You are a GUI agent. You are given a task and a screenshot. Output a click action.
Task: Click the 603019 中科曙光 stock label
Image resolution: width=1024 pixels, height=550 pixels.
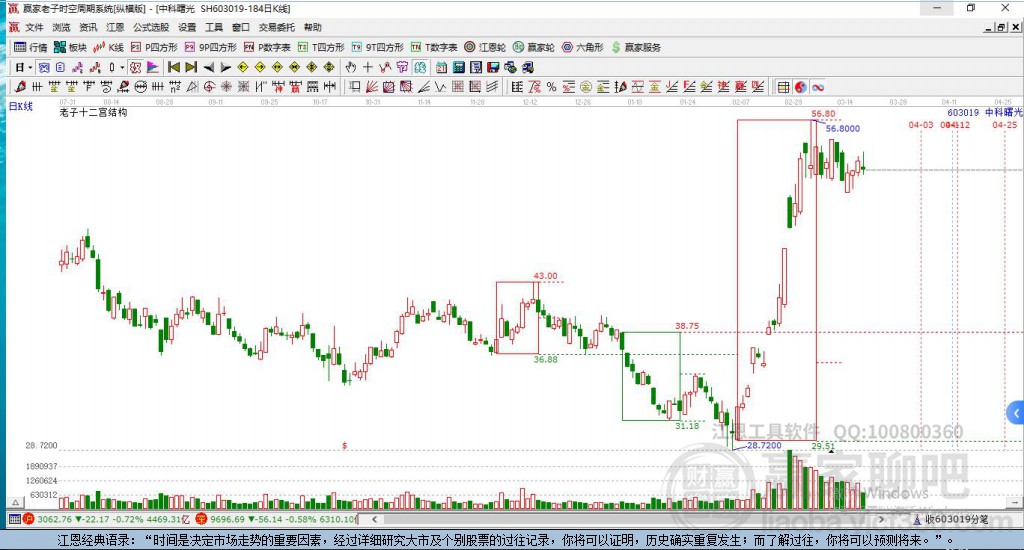(985, 112)
